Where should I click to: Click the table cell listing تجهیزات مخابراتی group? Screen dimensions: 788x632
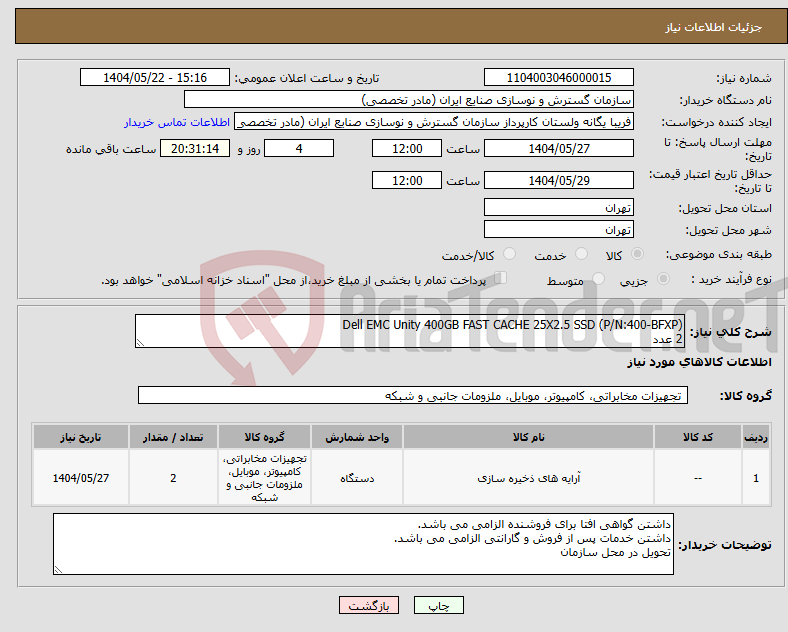pos(264,478)
